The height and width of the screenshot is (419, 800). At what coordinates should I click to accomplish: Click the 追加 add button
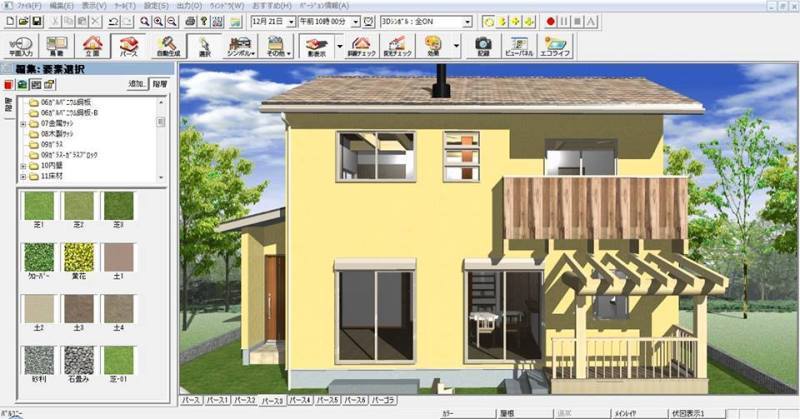click(x=136, y=85)
